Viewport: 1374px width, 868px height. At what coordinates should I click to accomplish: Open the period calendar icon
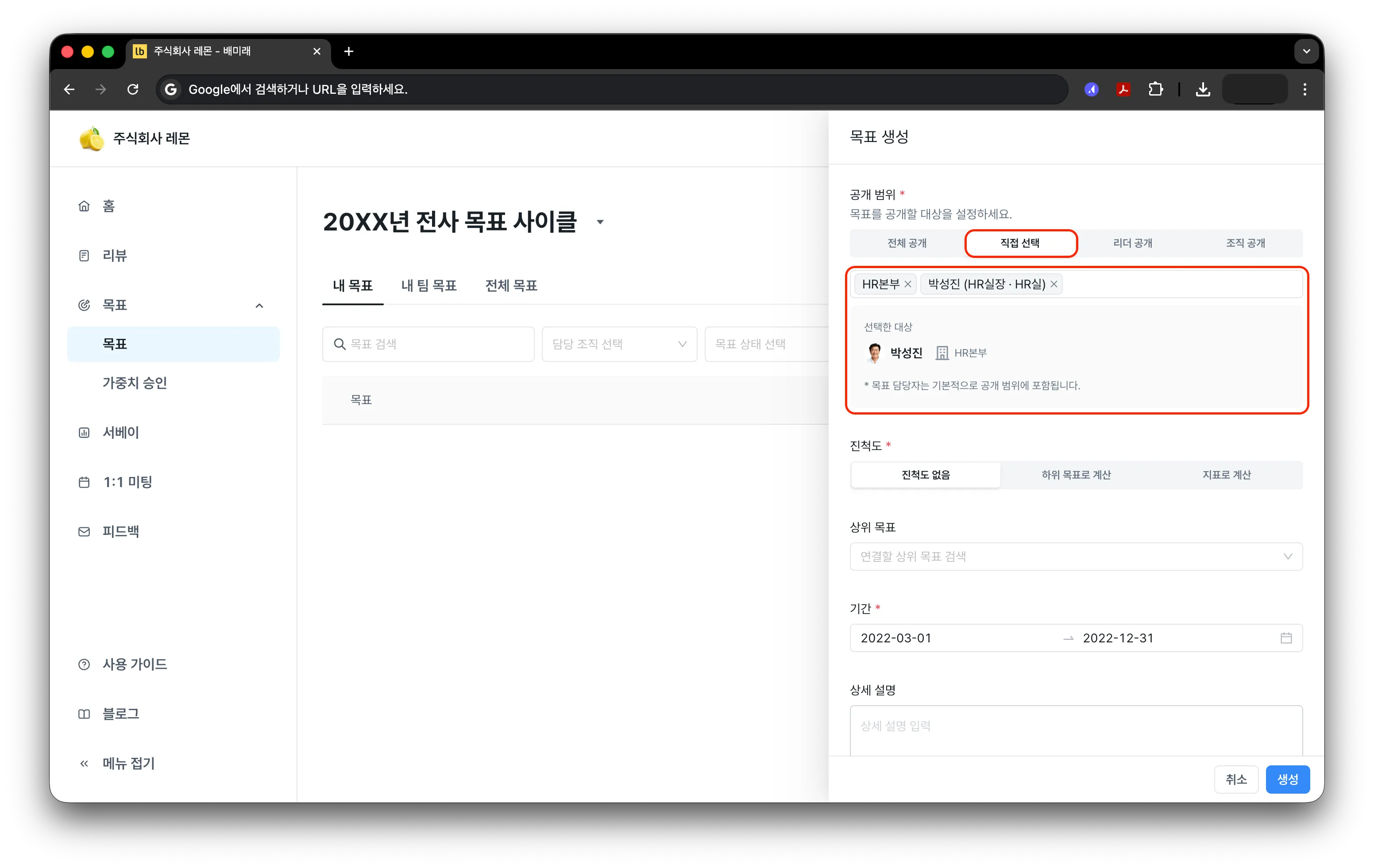1286,638
